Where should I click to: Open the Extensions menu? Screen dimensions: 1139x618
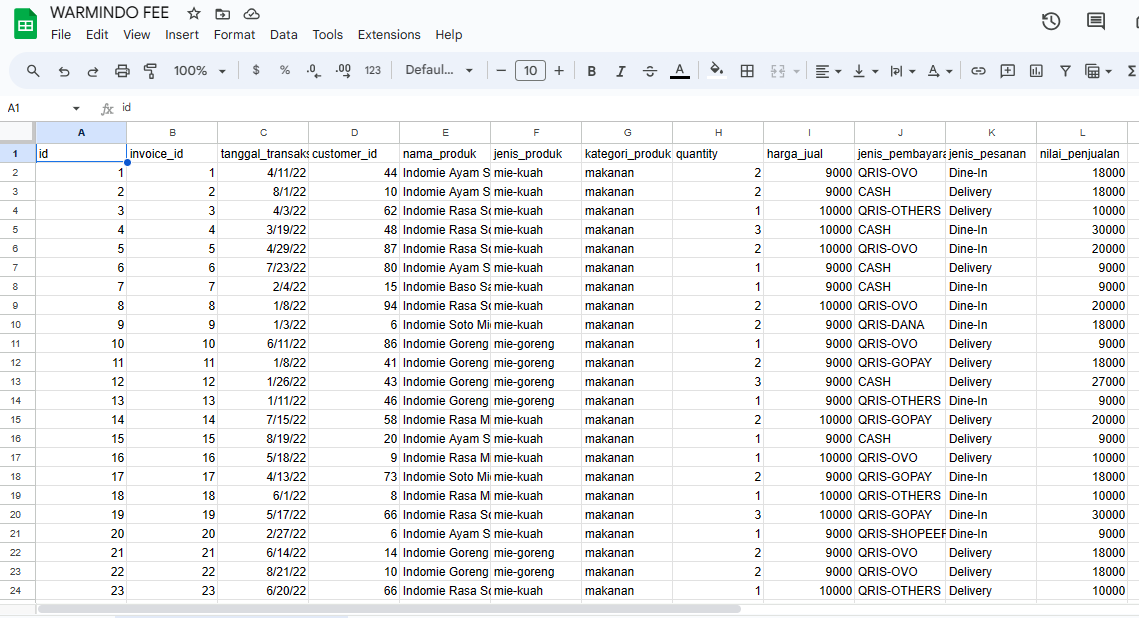pos(389,34)
